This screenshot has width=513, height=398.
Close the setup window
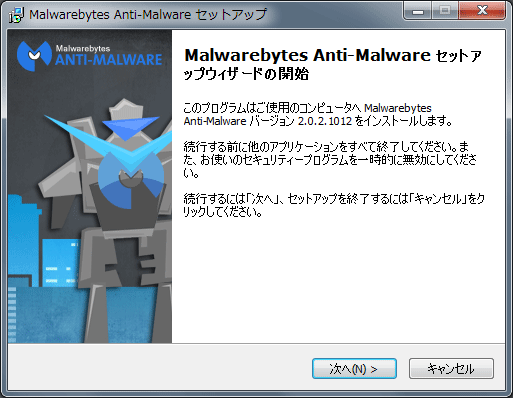point(482,11)
